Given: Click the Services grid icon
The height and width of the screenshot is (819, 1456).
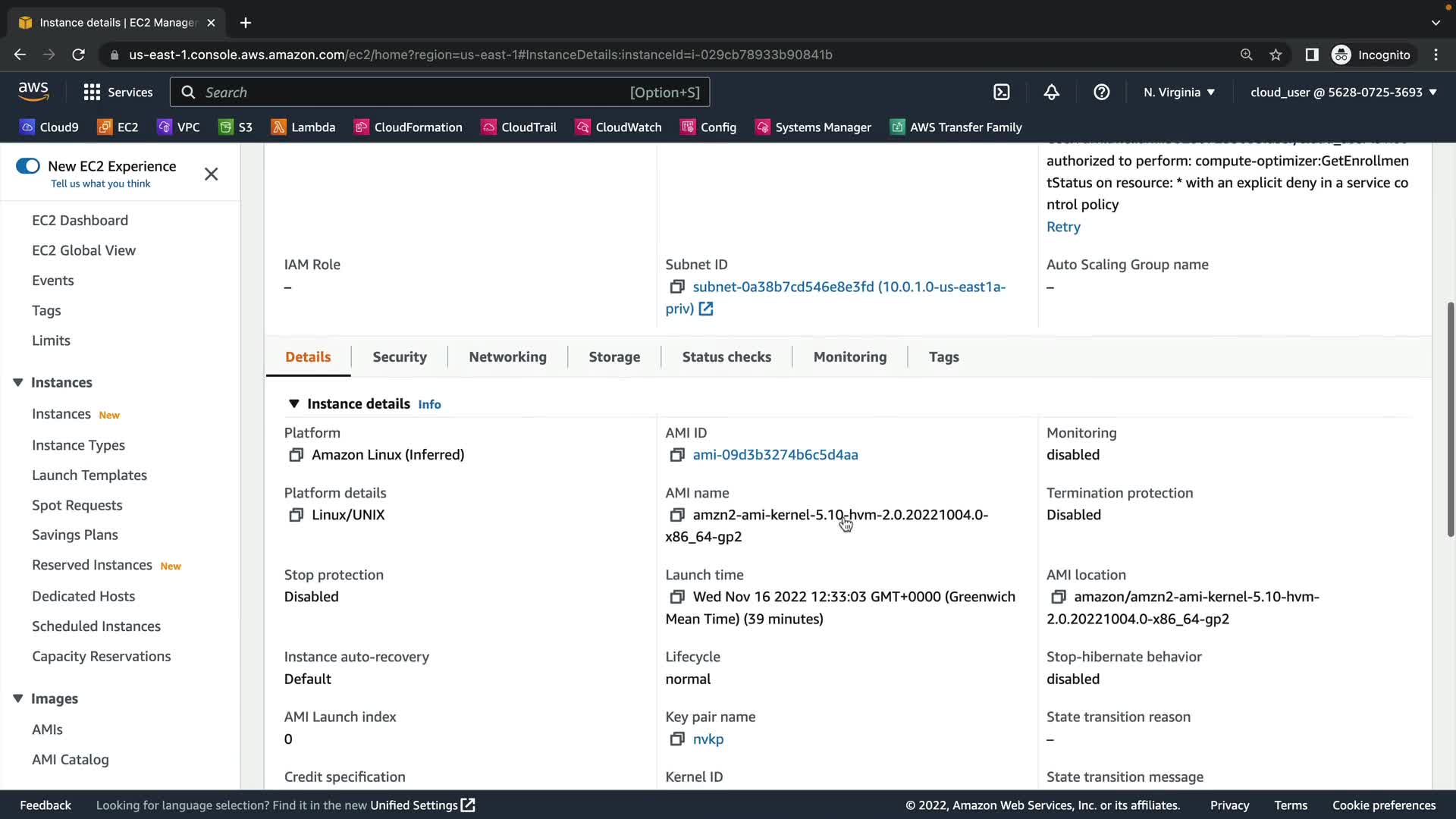Looking at the screenshot, I should pyautogui.click(x=92, y=93).
